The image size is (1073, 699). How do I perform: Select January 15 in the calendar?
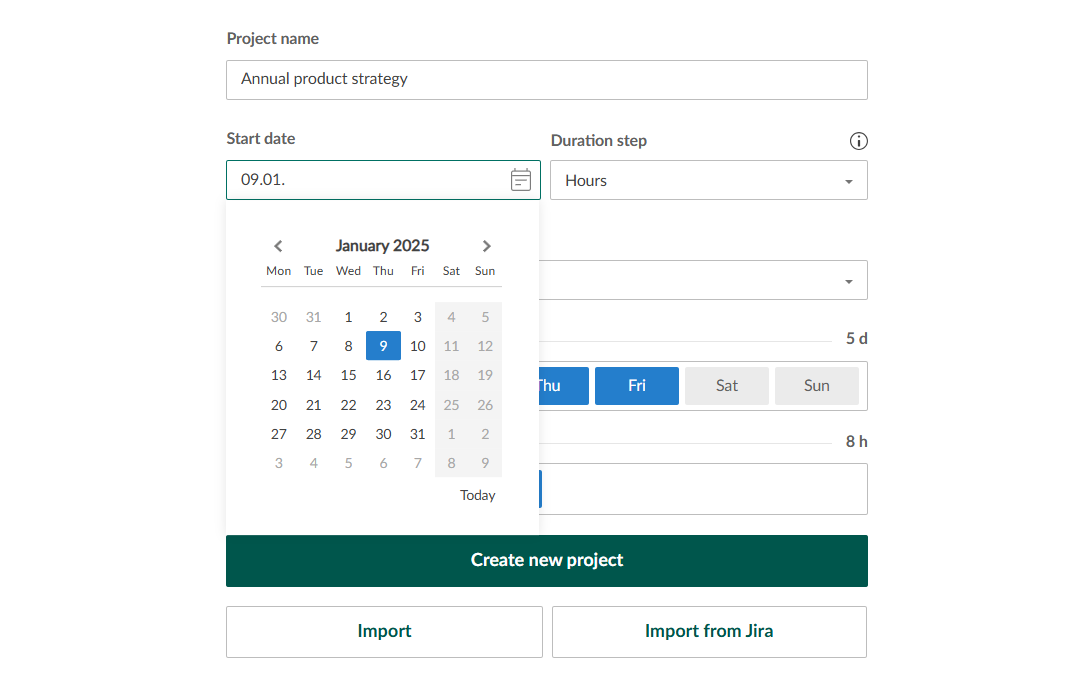click(348, 375)
